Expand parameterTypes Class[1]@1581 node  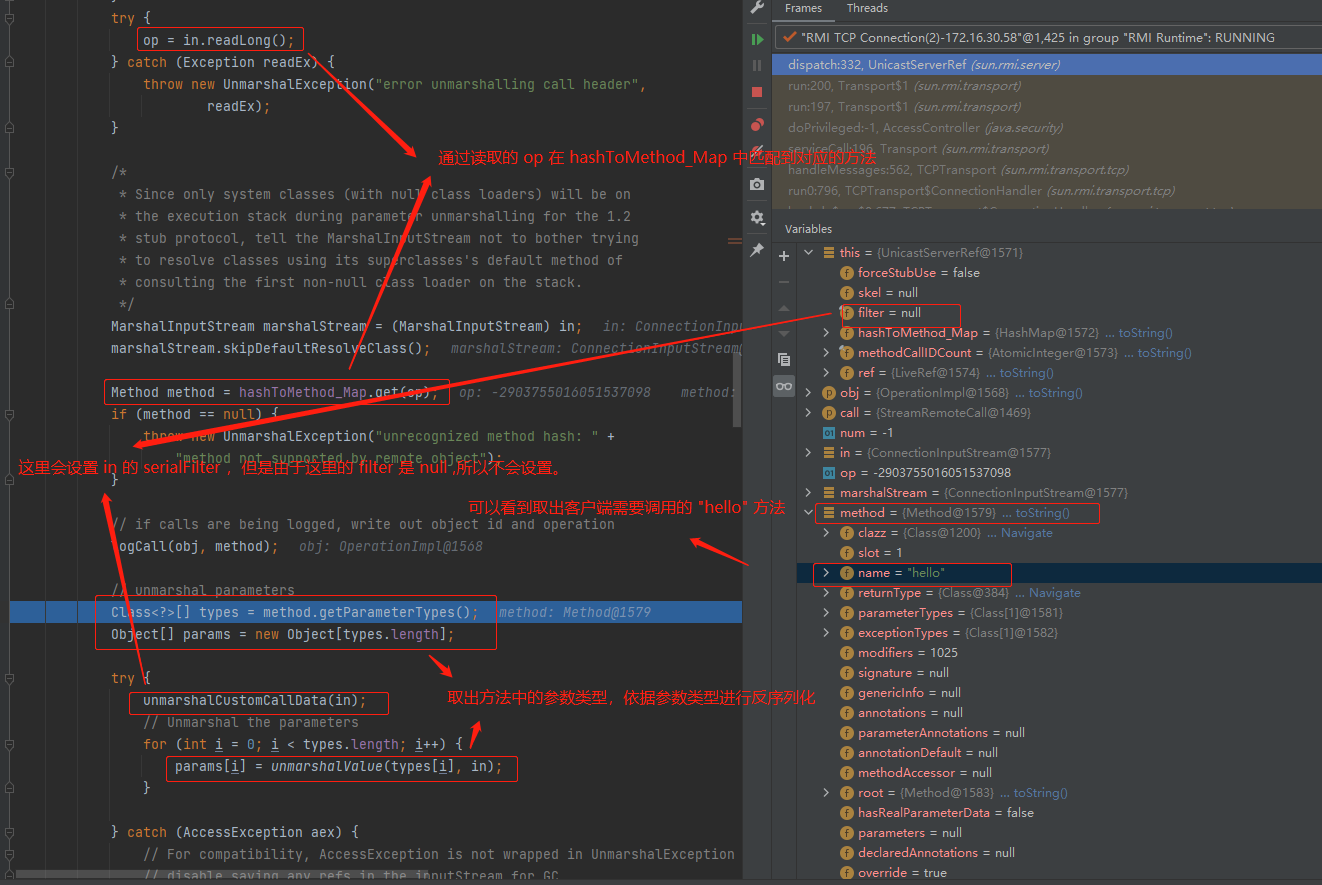point(826,613)
